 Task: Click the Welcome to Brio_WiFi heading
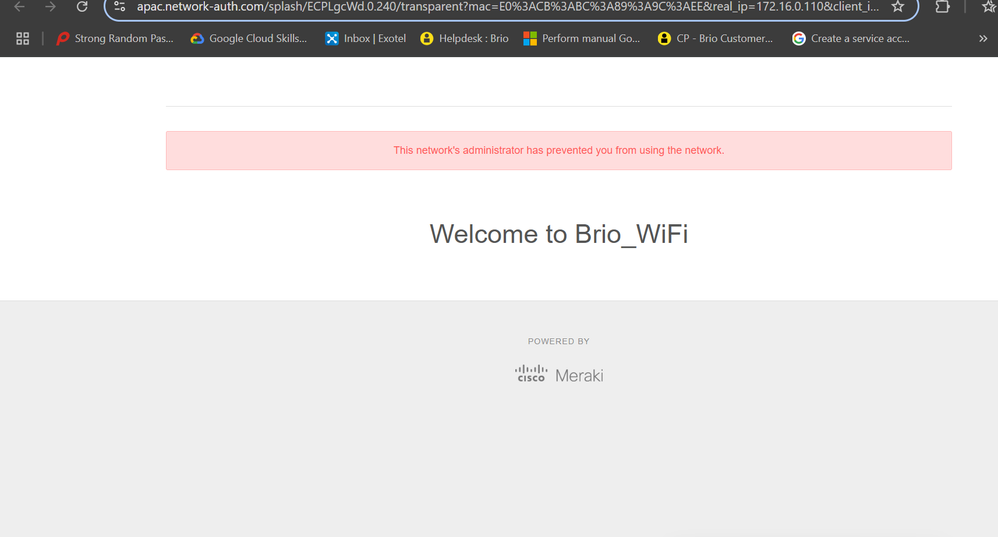(x=558, y=234)
